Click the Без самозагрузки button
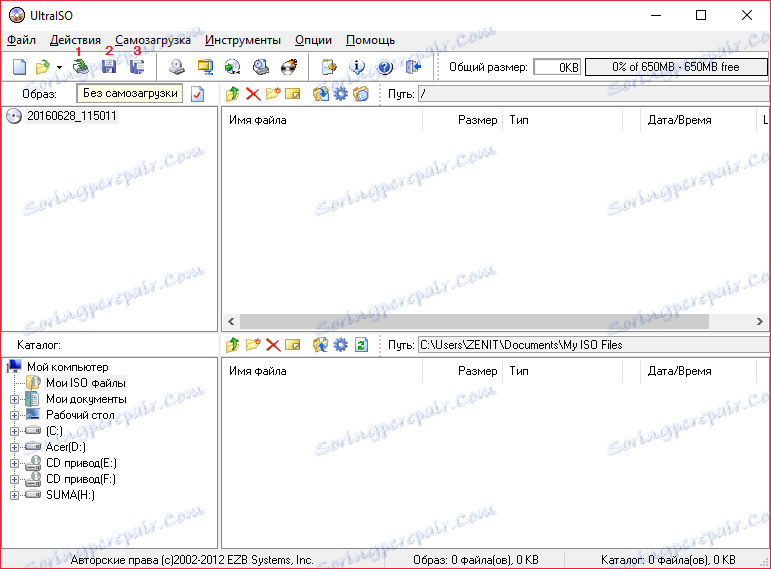The height and width of the screenshot is (569, 771). (x=130, y=93)
